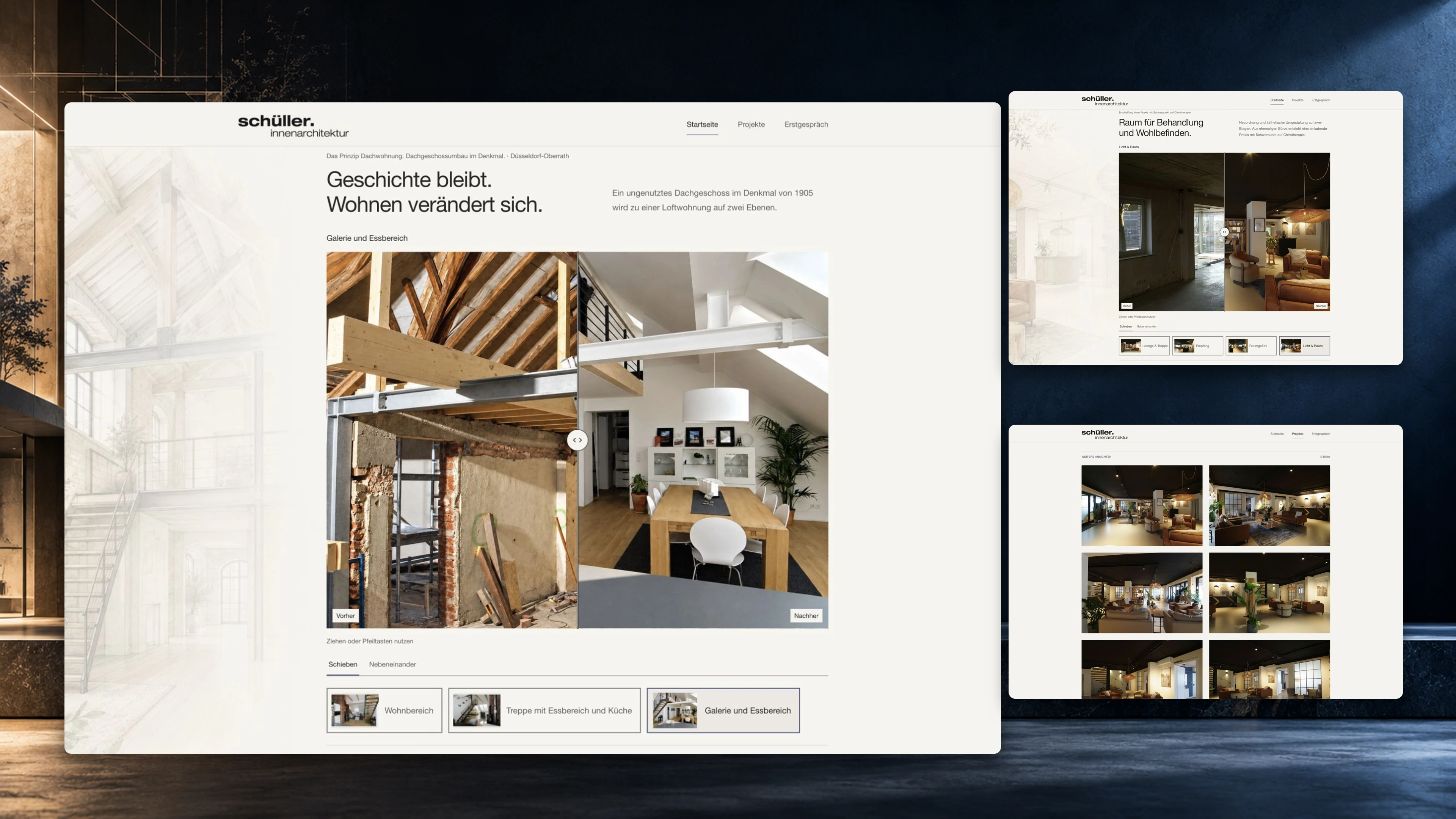
Task: Grab the comparison slider handle in top-right window
Action: (x=1224, y=232)
